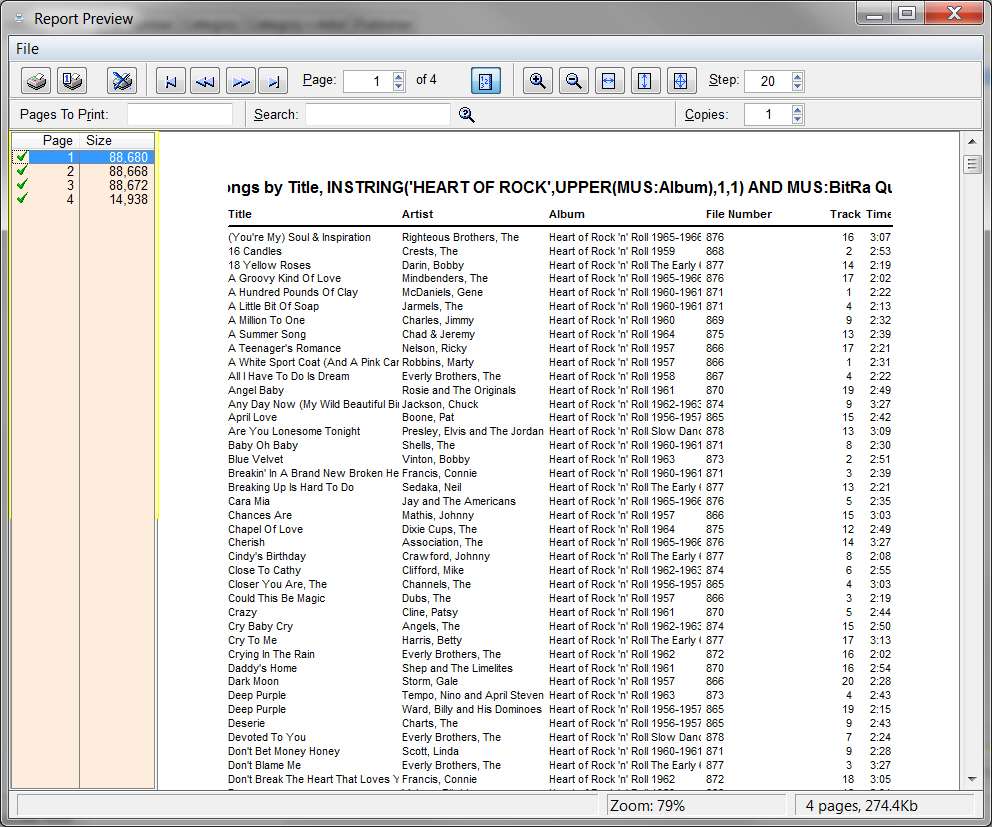Screen dimensions: 992x827
Task: Run search with magnifier icon
Action: 467,115
